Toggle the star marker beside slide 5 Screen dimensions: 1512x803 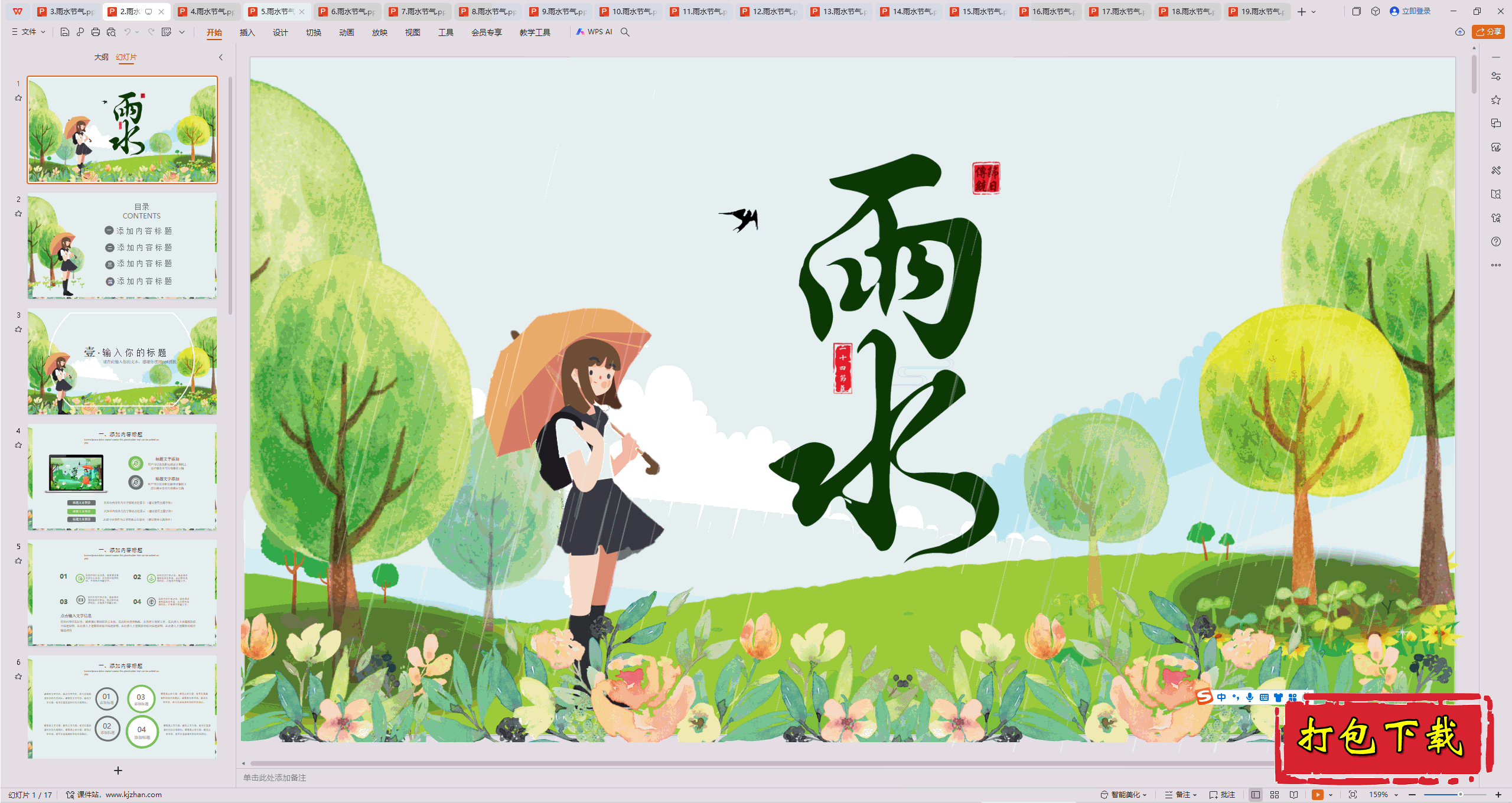coord(18,561)
